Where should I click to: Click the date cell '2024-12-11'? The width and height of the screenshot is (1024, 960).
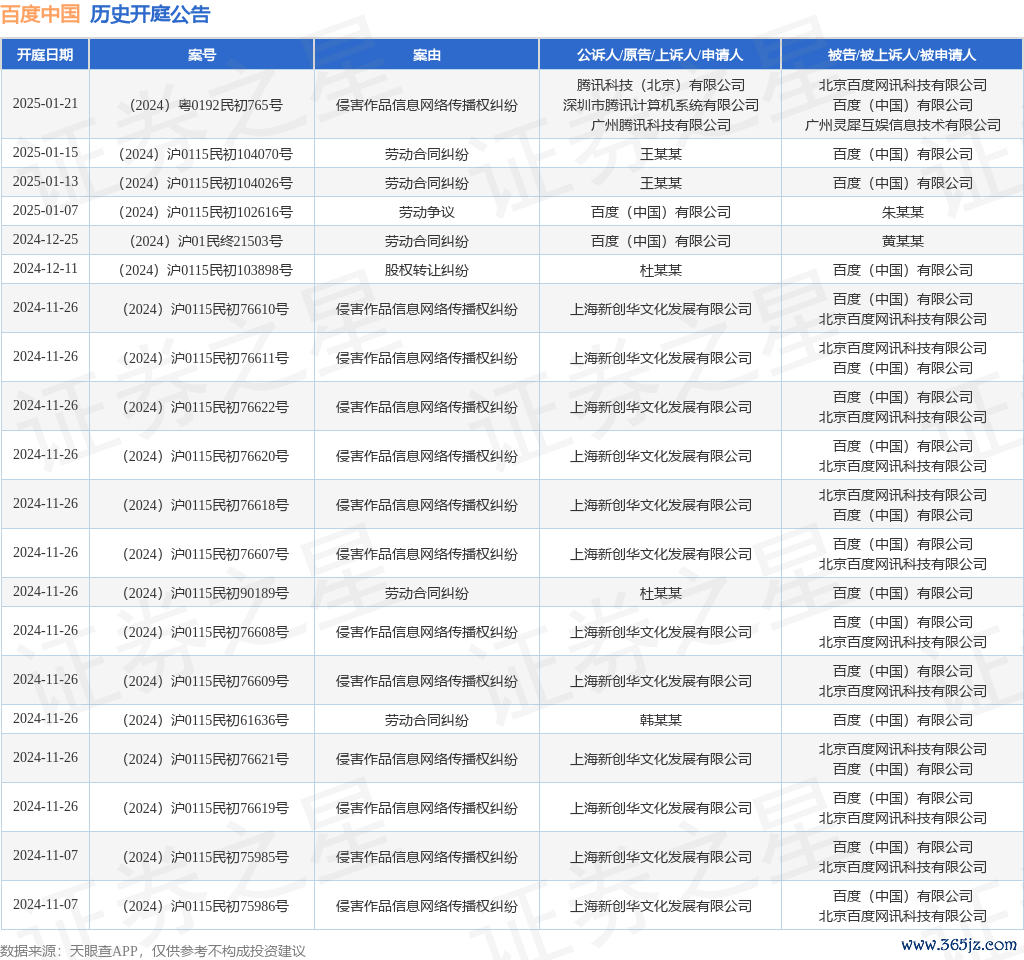pyautogui.click(x=45, y=268)
